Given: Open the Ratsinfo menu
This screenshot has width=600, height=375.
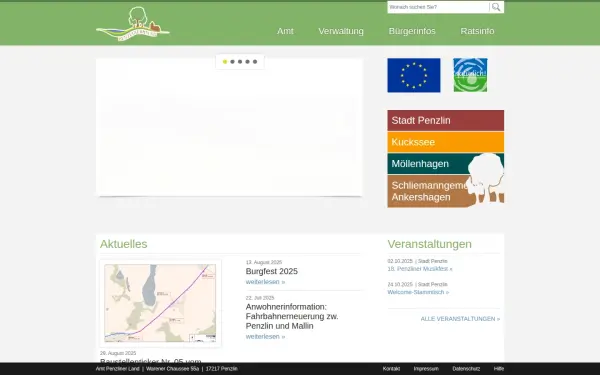Looking at the screenshot, I should (x=477, y=31).
